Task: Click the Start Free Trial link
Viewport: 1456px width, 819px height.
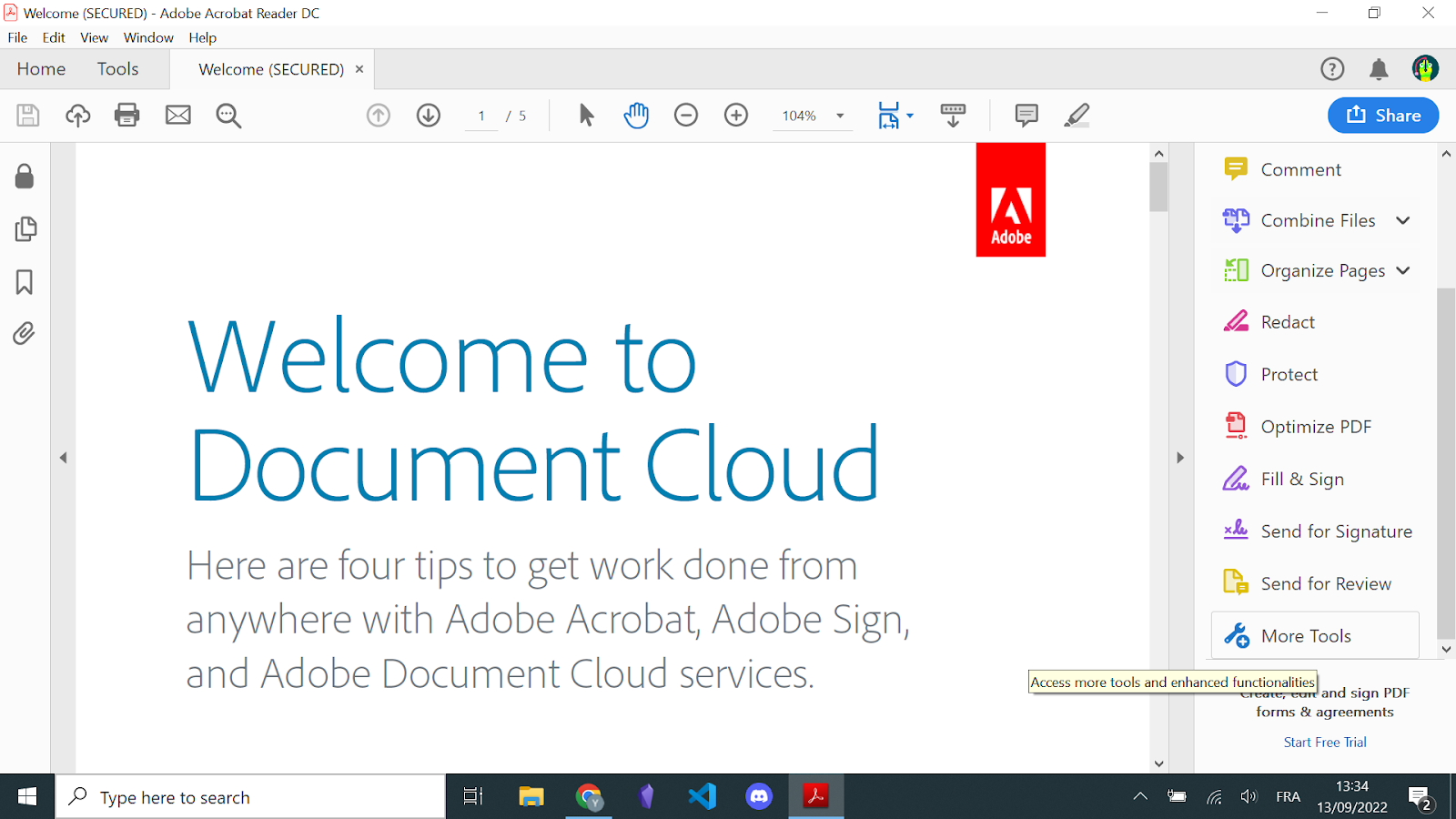Action: coord(1325,743)
